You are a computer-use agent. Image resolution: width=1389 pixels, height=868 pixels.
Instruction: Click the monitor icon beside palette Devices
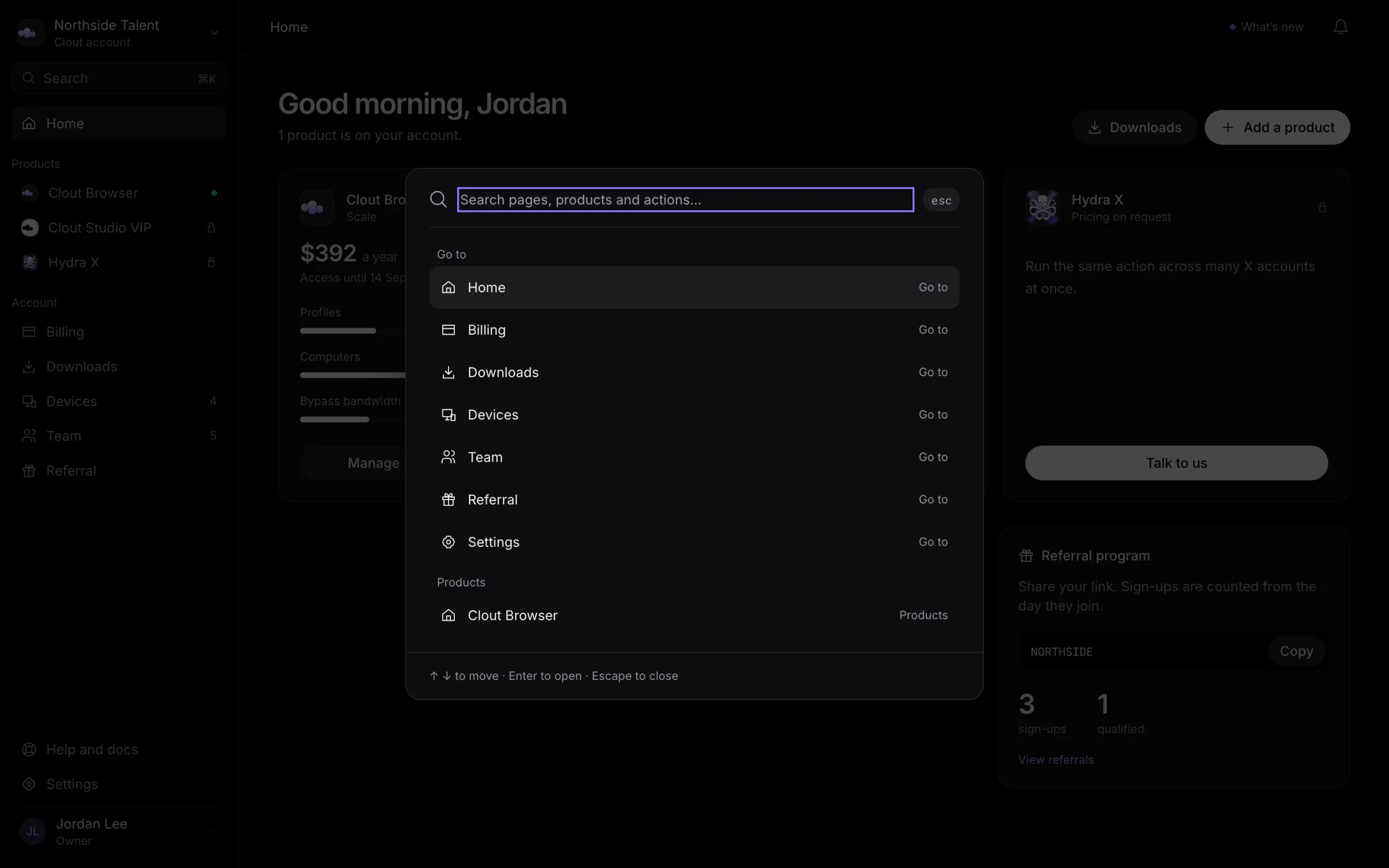pos(449,415)
